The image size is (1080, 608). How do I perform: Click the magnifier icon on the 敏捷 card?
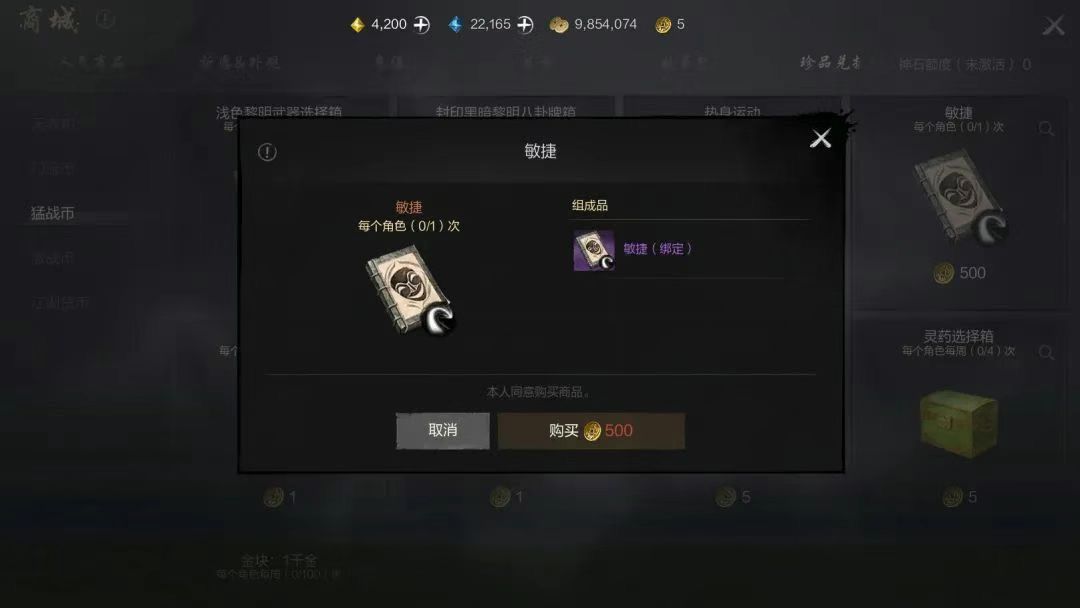point(1046,129)
